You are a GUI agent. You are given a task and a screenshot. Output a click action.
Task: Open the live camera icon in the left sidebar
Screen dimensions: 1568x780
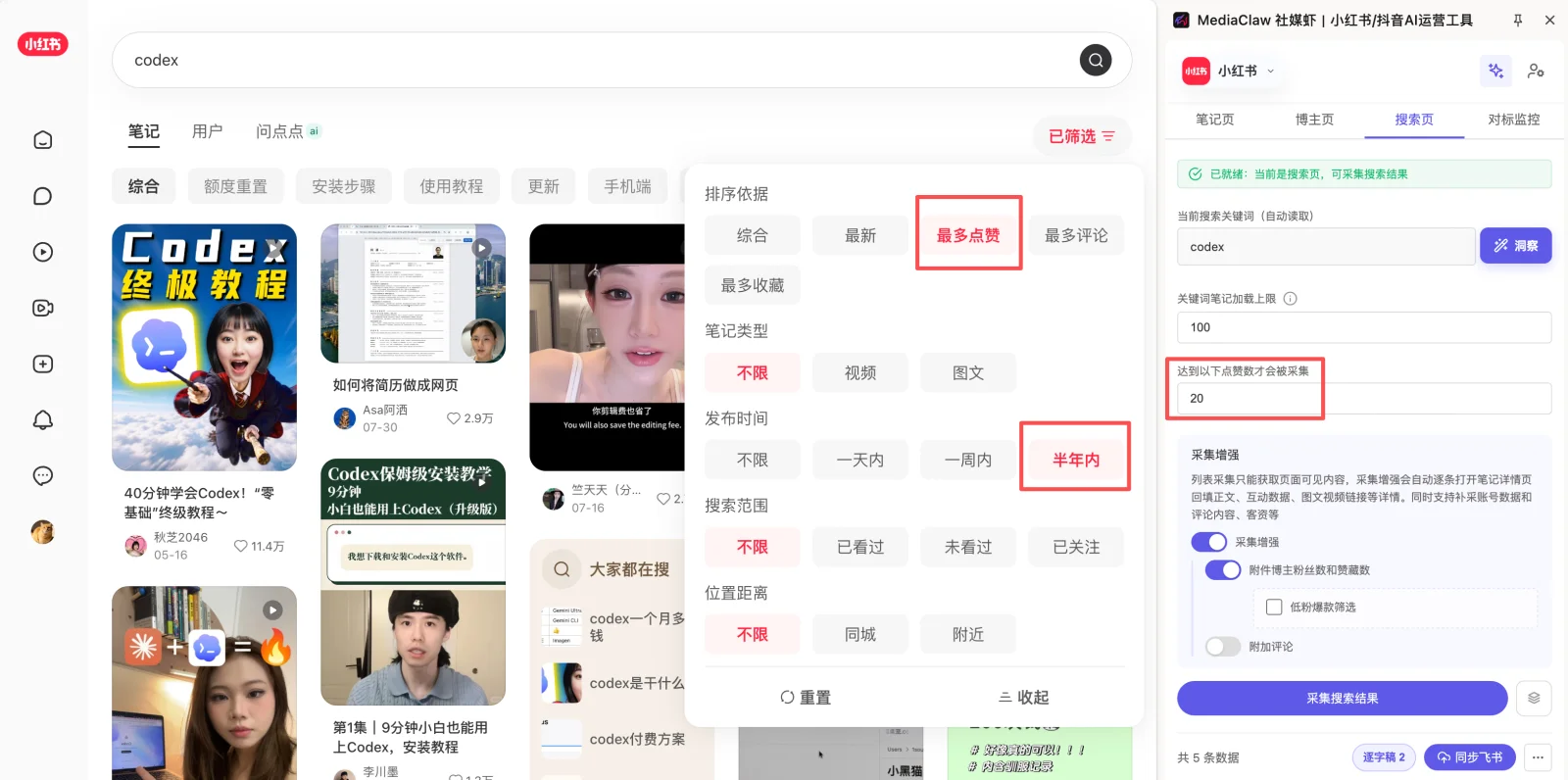(x=43, y=308)
